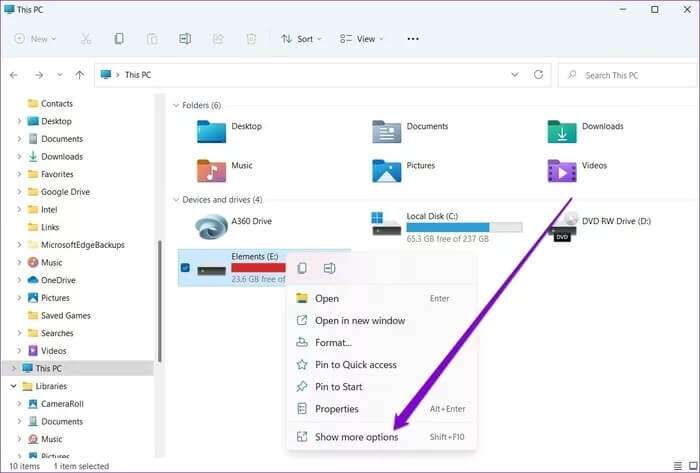Select the DVD RW Drive (D:) icon
This screenshot has width=700, height=473.
[562, 227]
